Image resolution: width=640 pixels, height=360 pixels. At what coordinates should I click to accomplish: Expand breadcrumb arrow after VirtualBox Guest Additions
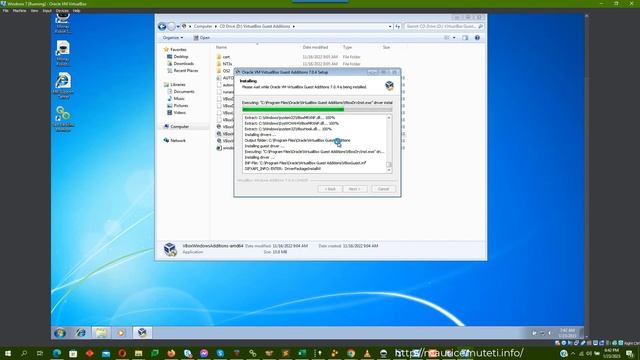pos(293,27)
